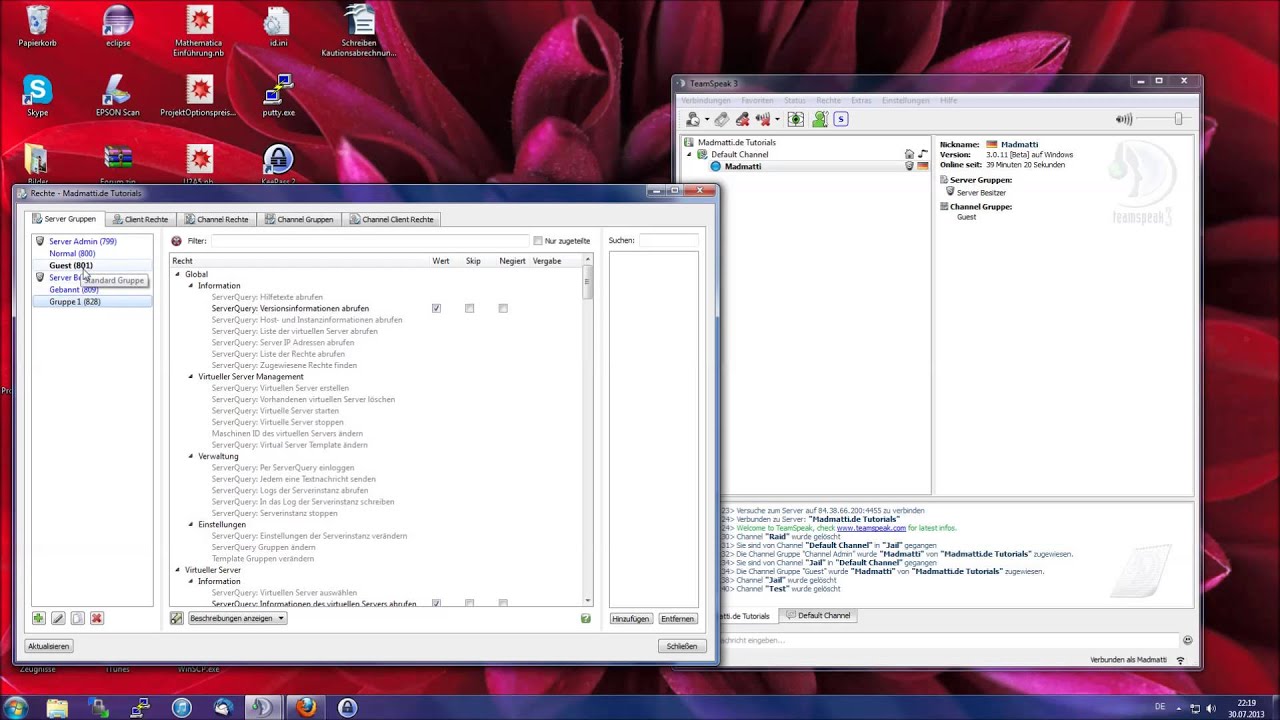
Task: Click the Firefox icon in the taskbar
Action: point(304,707)
